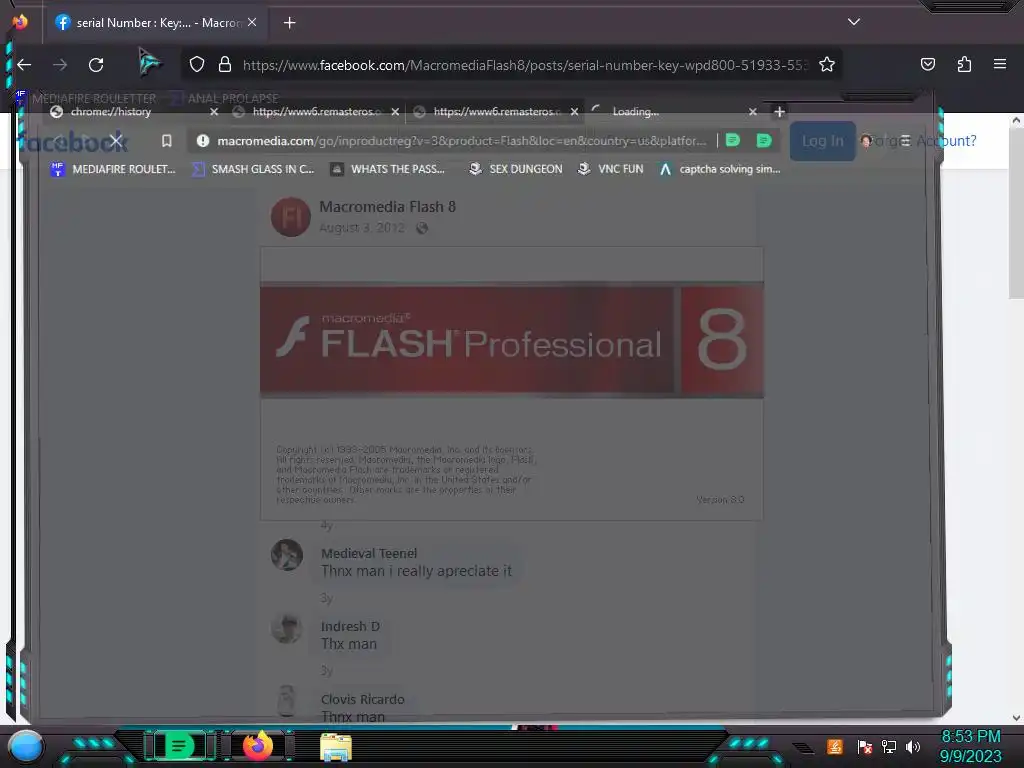Bookmark this page with the star
Screen dimensions: 1024x768
coord(827,65)
